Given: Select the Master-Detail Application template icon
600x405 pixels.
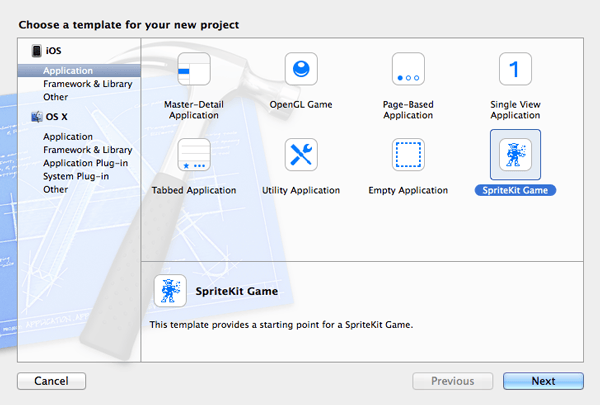Looking at the screenshot, I should coord(193,70).
